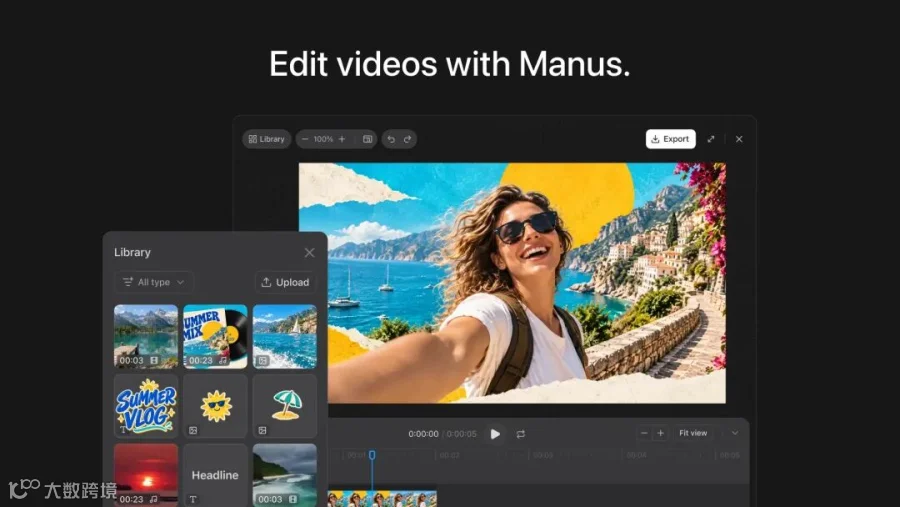The width and height of the screenshot is (900, 507).
Task: Select the red sunset 00:23 audio clip
Action: click(x=146, y=475)
